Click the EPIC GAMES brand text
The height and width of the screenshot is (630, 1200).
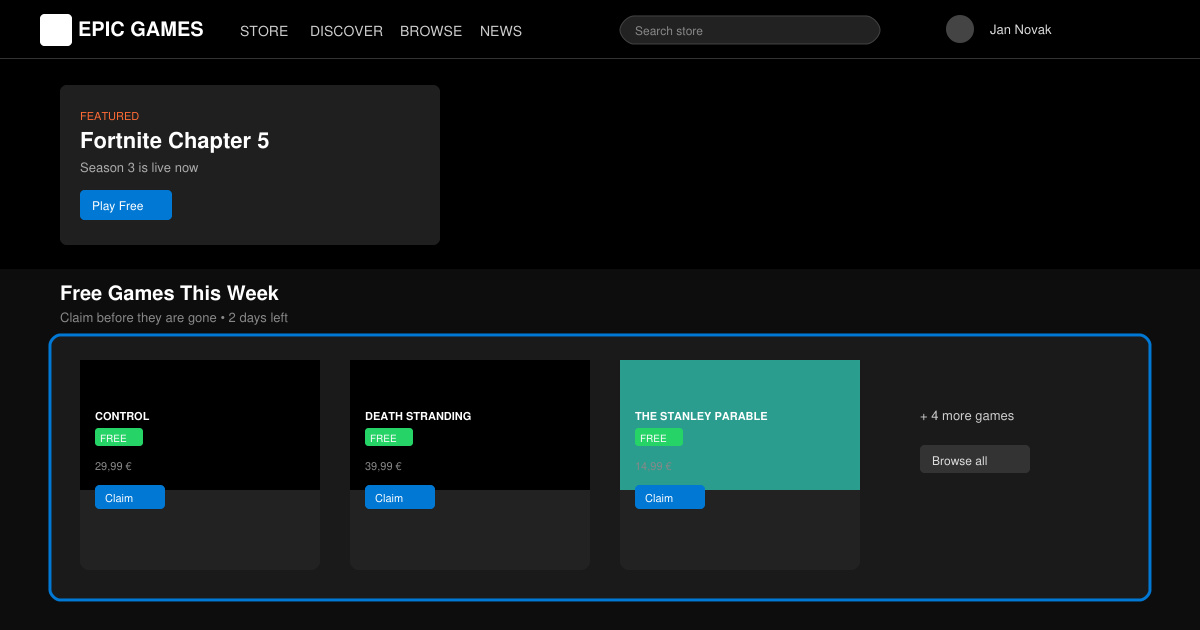pos(141,30)
